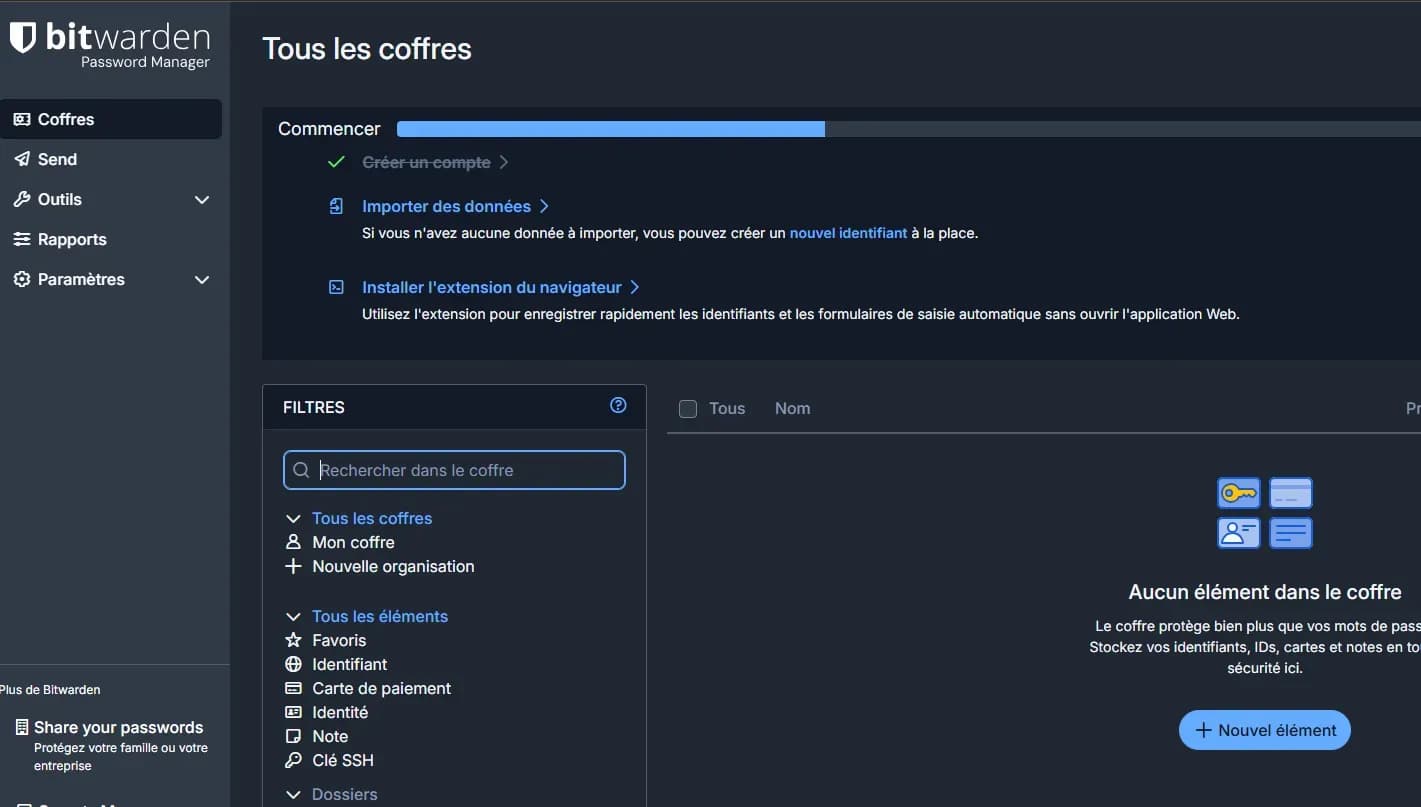Click the plus icon beside Nouvelle organisation
The height and width of the screenshot is (807, 1421).
(x=292, y=566)
